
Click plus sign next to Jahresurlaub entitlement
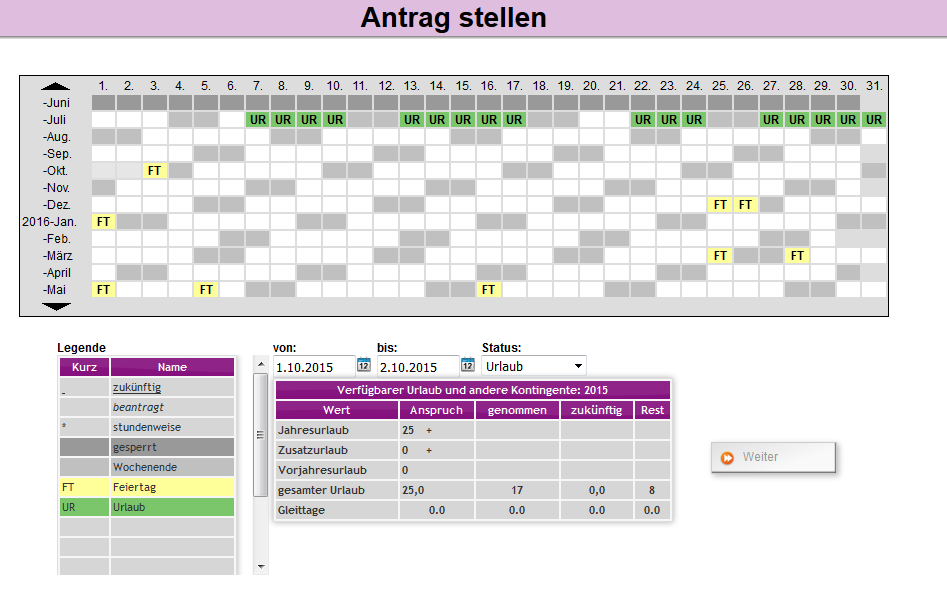point(429,430)
